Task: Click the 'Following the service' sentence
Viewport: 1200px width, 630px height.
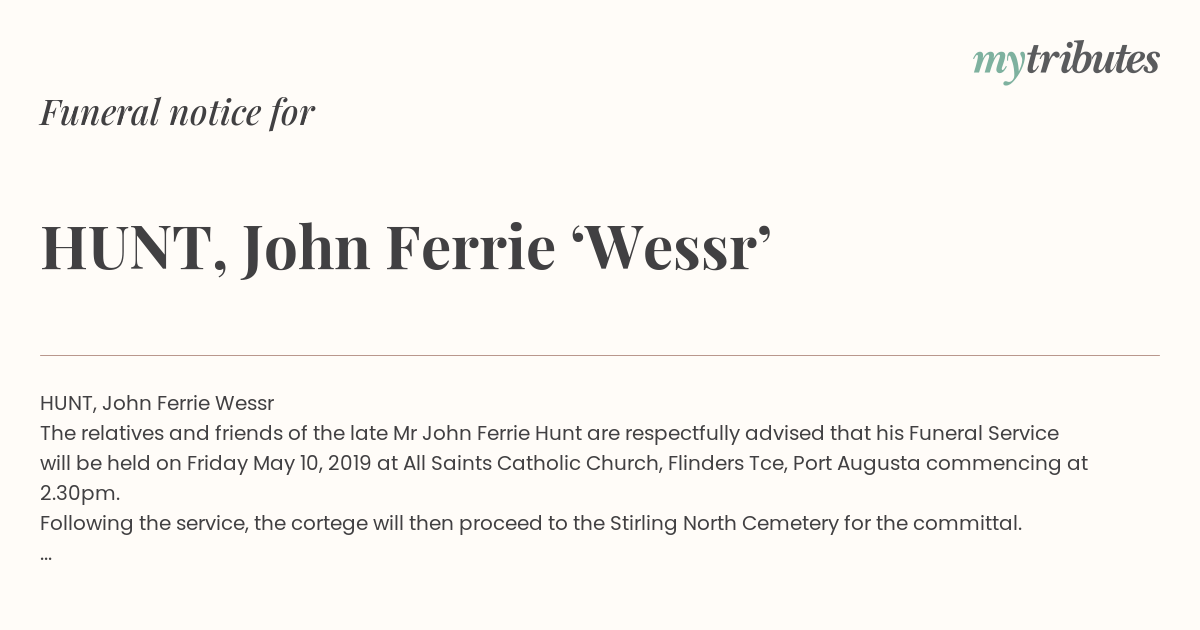Action: tap(531, 524)
